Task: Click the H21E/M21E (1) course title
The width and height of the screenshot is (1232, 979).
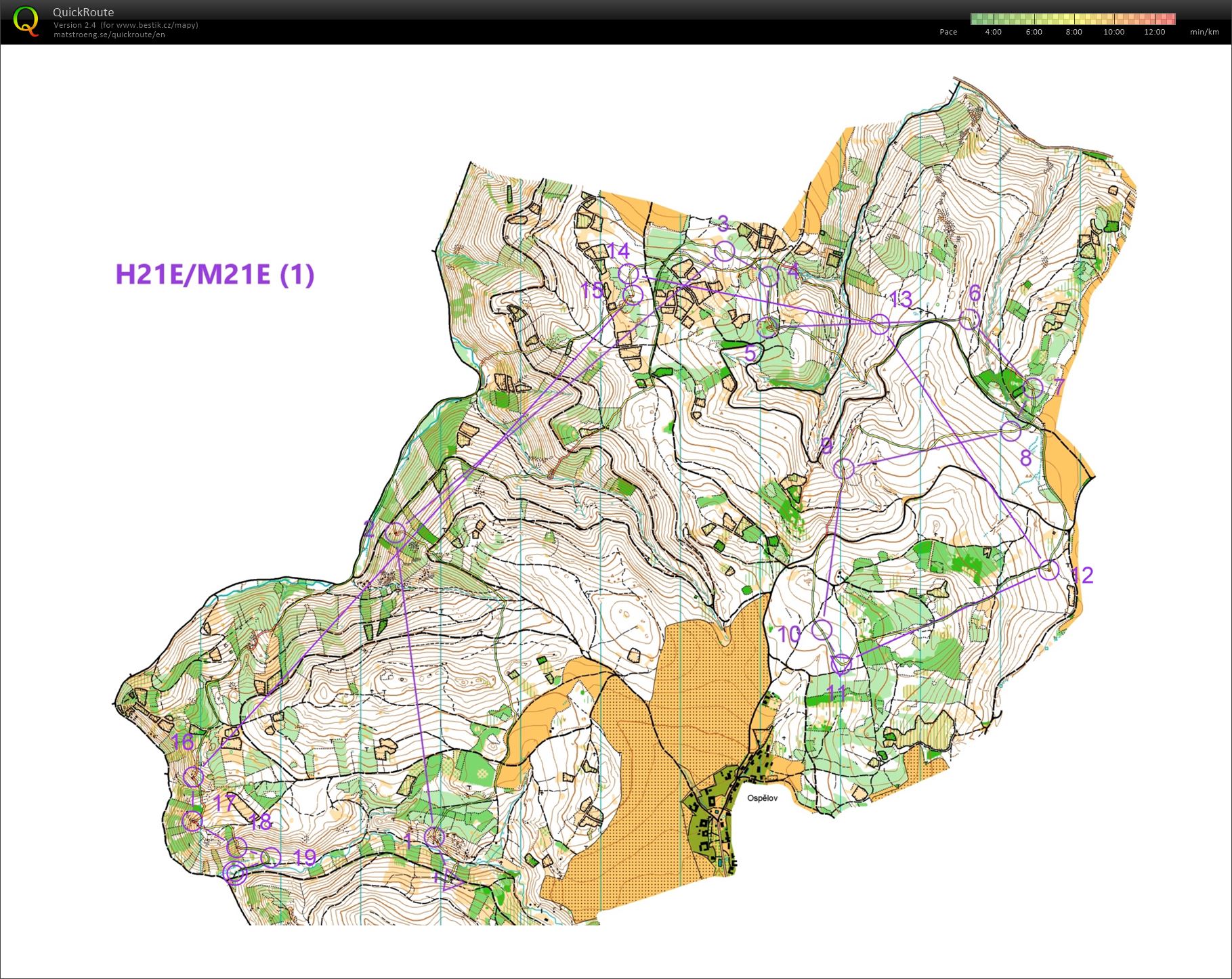Action: coord(215,274)
